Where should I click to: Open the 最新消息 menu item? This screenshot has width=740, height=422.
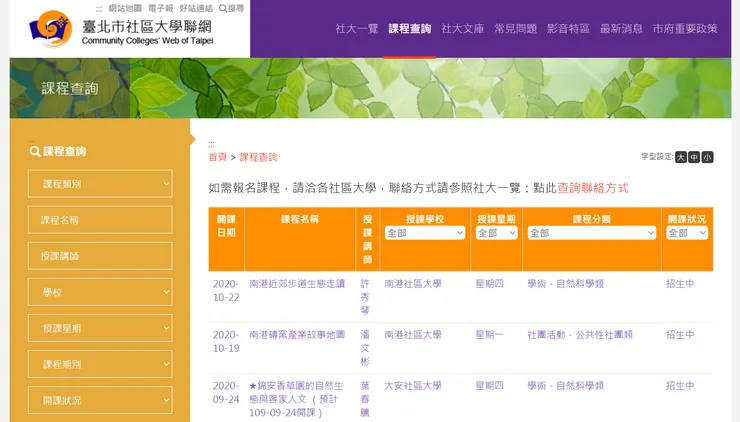(x=621, y=29)
